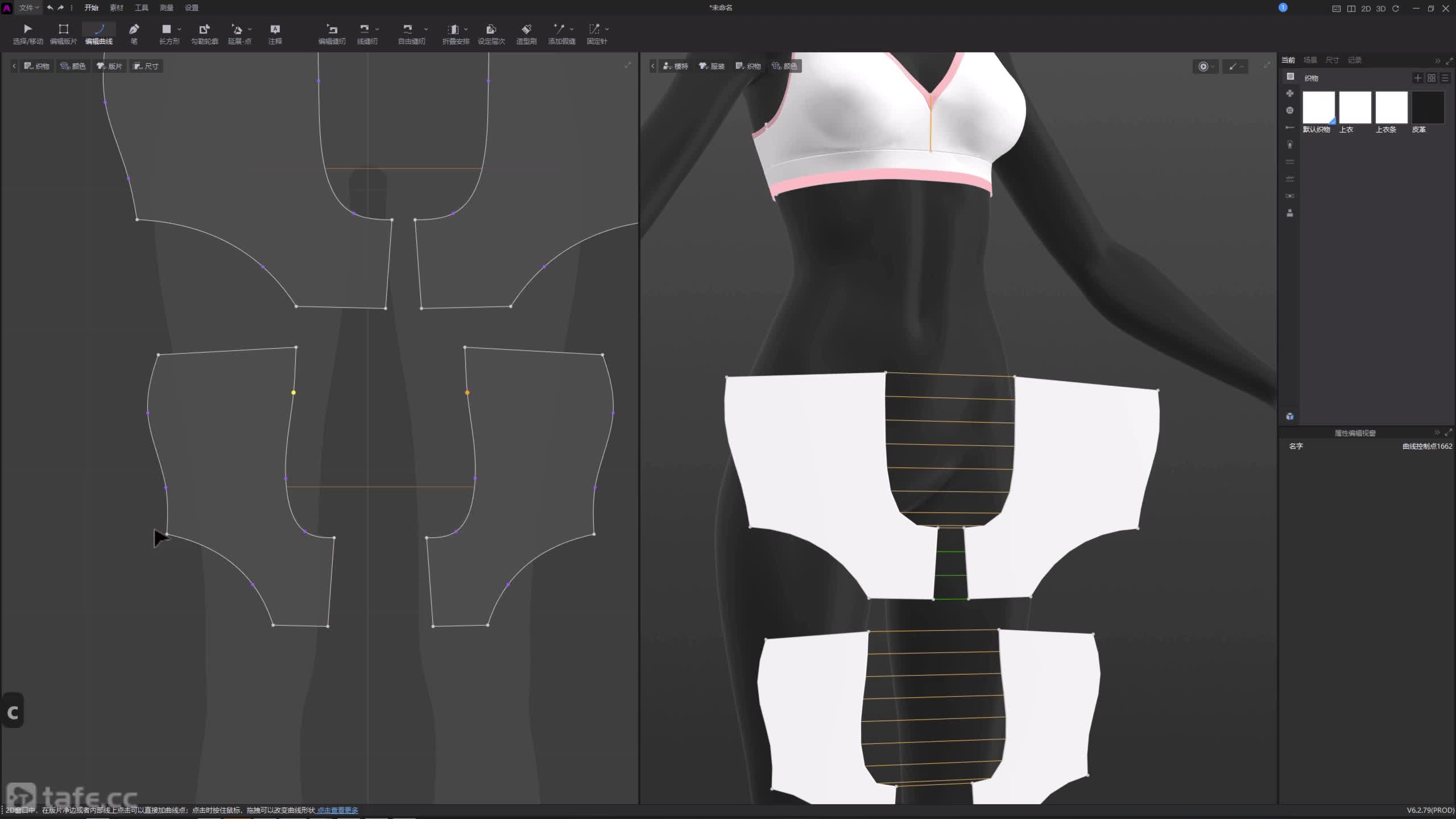This screenshot has width=1456, height=819.
Task: Open the 开始 start ribbon tab
Action: pyautogui.click(x=91, y=7)
